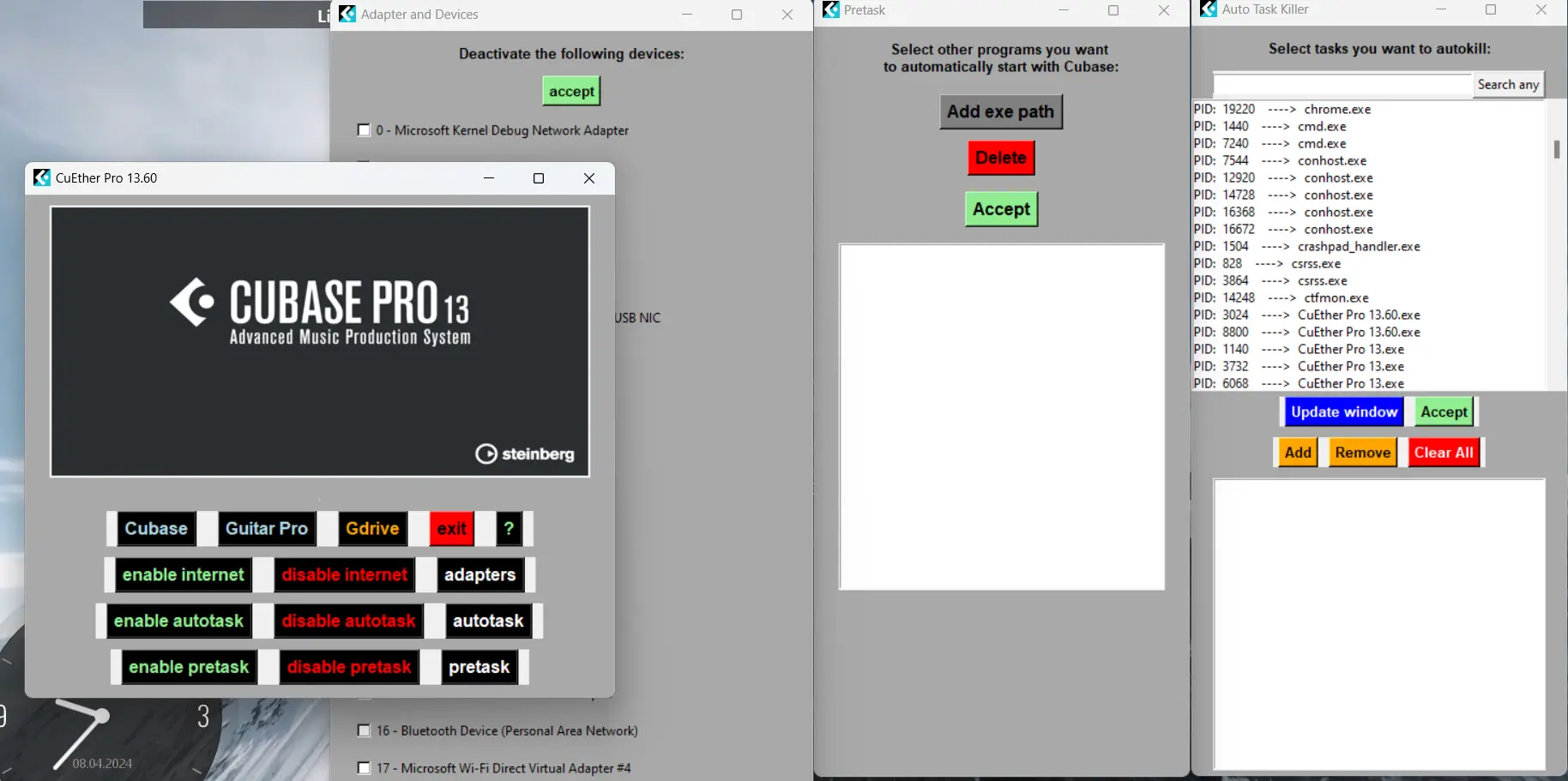Open the adapters window button
This screenshot has height=781, width=1568.
click(480, 574)
